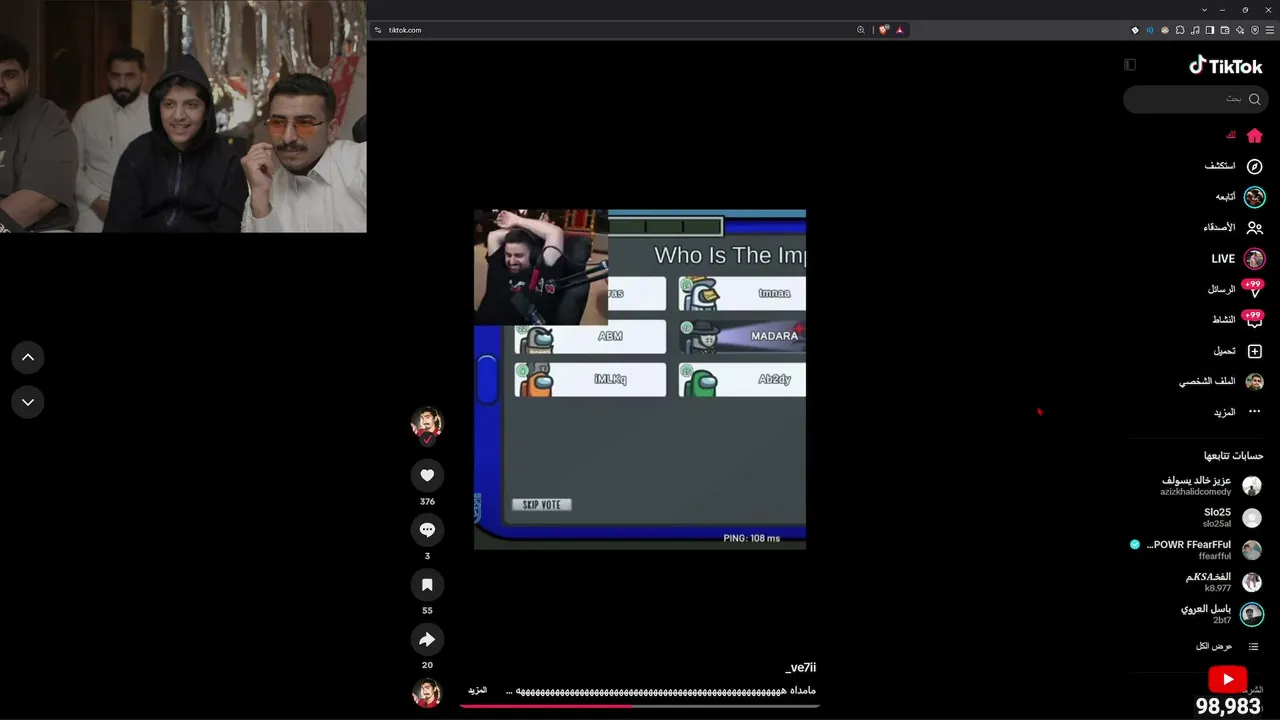This screenshot has height=720, width=1280.
Task: Open the sound disc avatar below share
Action: click(427, 693)
